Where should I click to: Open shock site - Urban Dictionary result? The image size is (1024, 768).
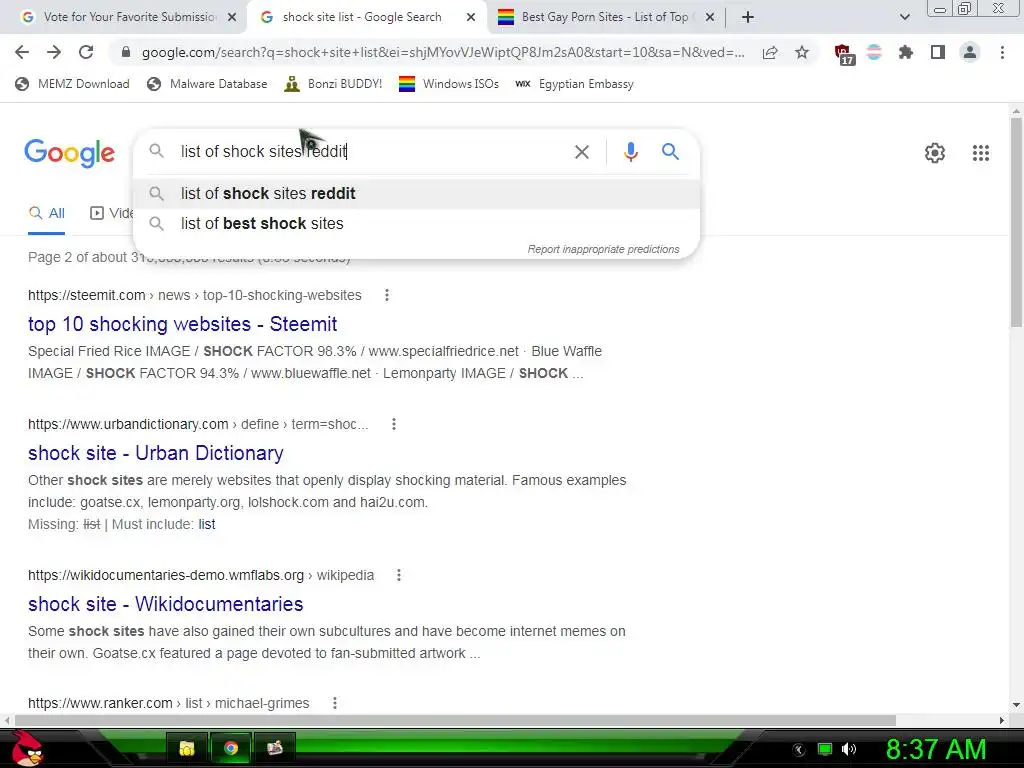[155, 453]
